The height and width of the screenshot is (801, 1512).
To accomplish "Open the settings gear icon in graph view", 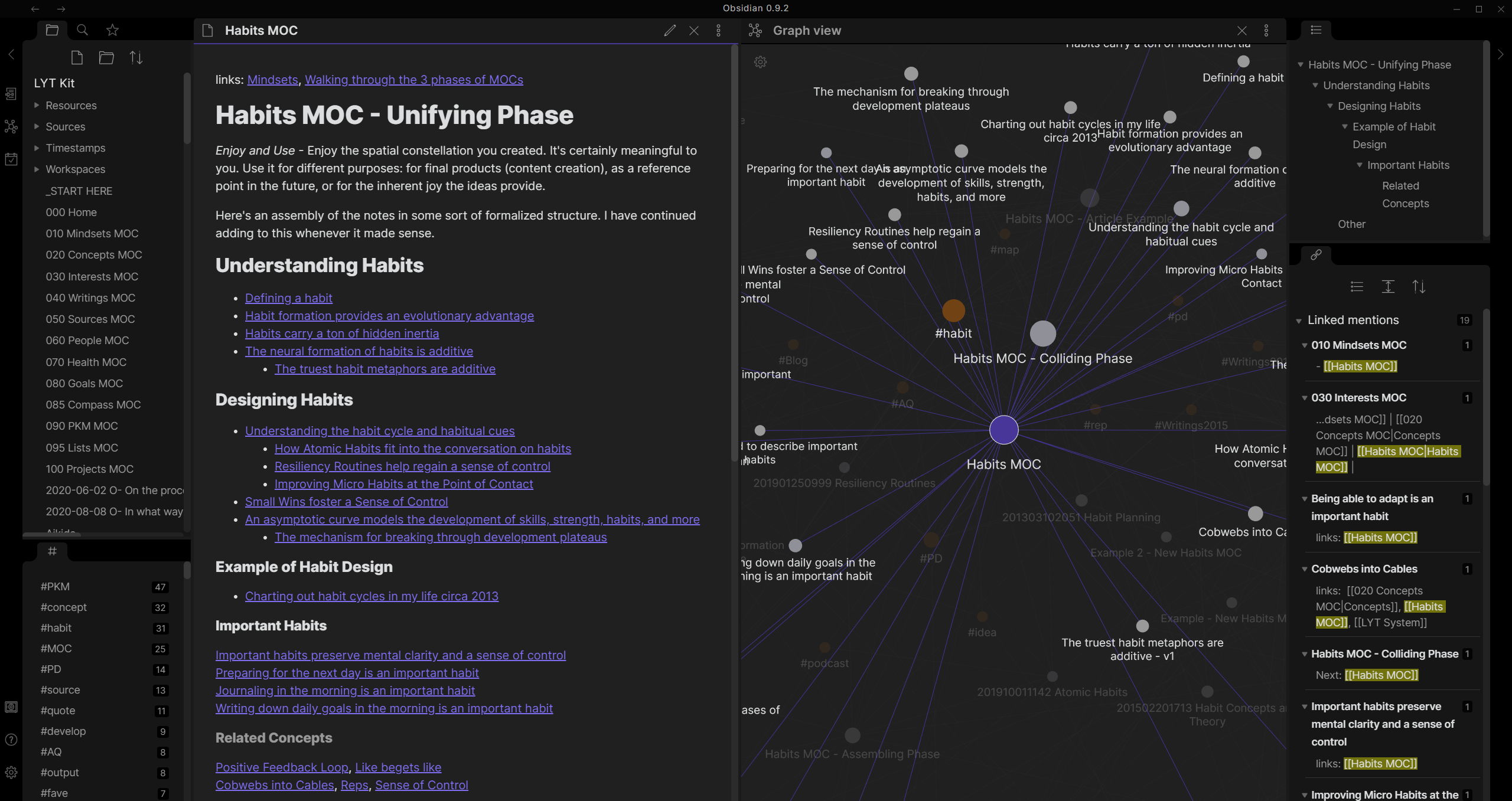I will 760,62.
